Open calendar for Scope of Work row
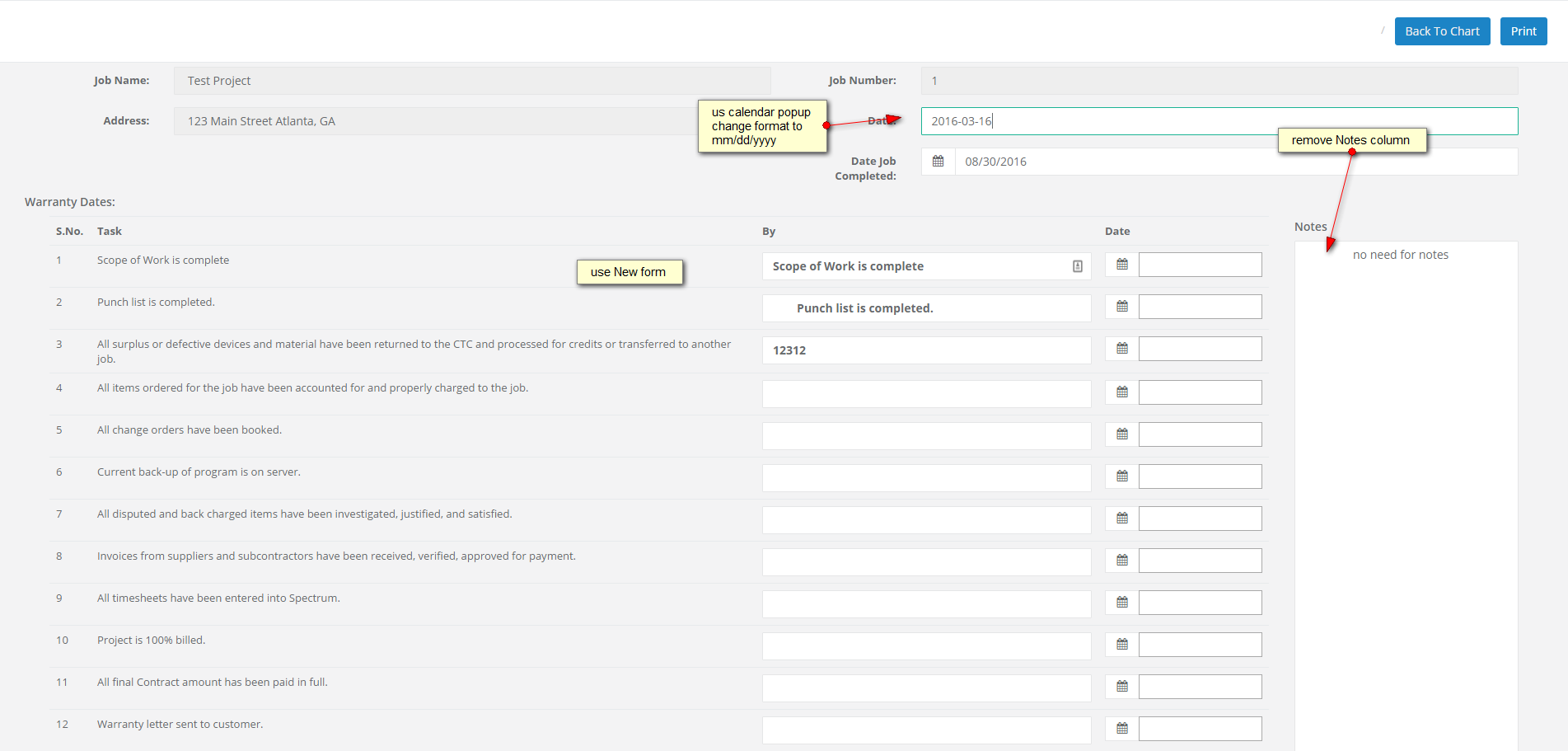The height and width of the screenshot is (751, 1568). point(1122,265)
